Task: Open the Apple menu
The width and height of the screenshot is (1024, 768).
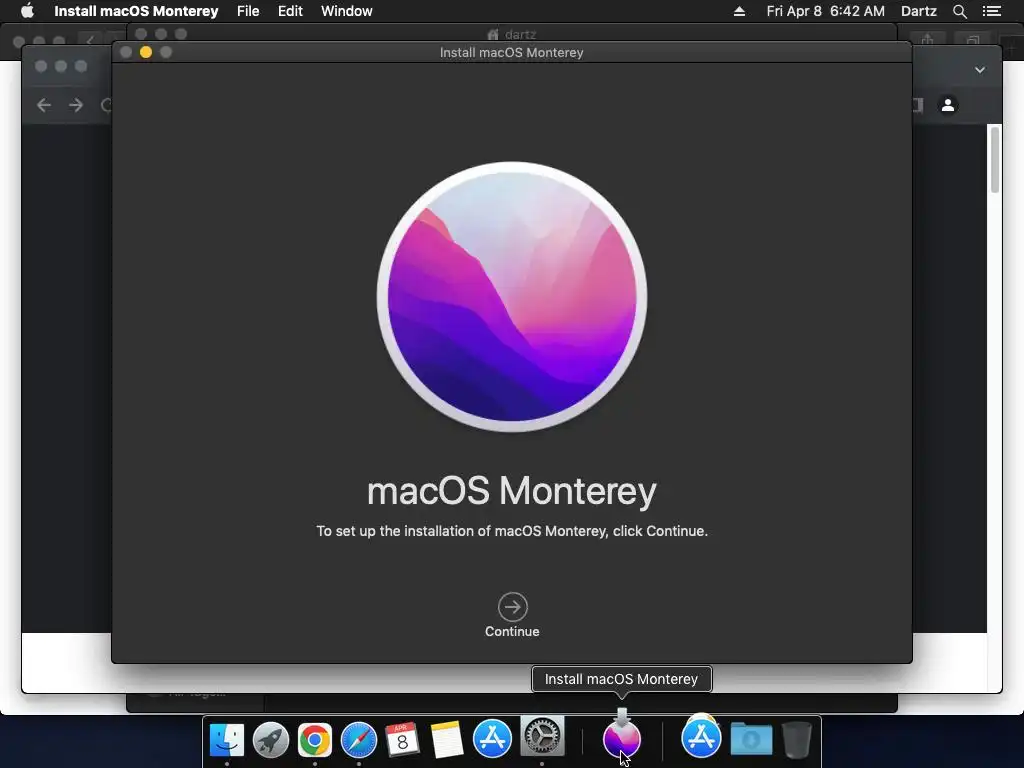Action: click(x=27, y=11)
